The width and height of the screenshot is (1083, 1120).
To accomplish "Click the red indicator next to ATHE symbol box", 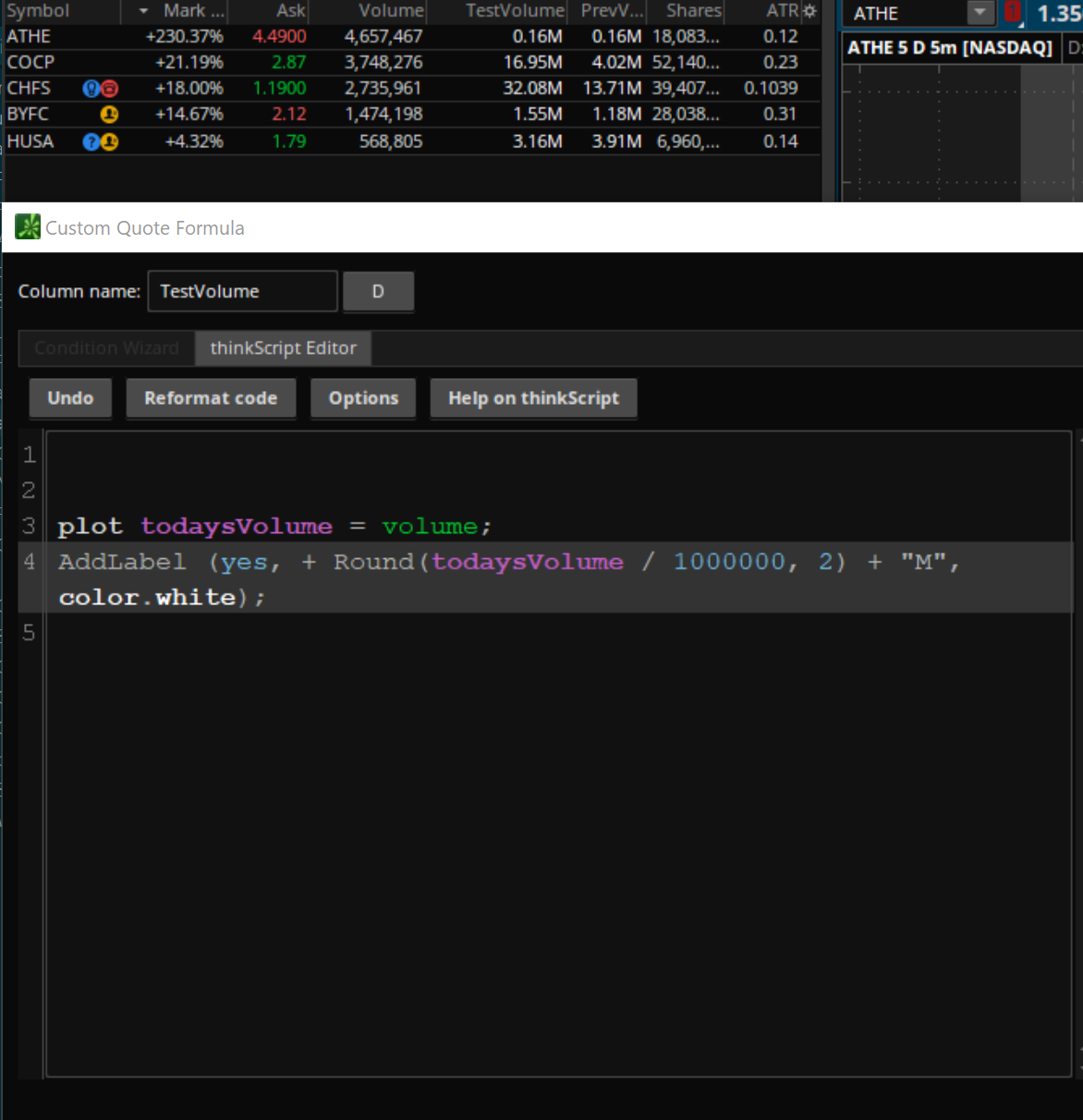I will point(1013,13).
